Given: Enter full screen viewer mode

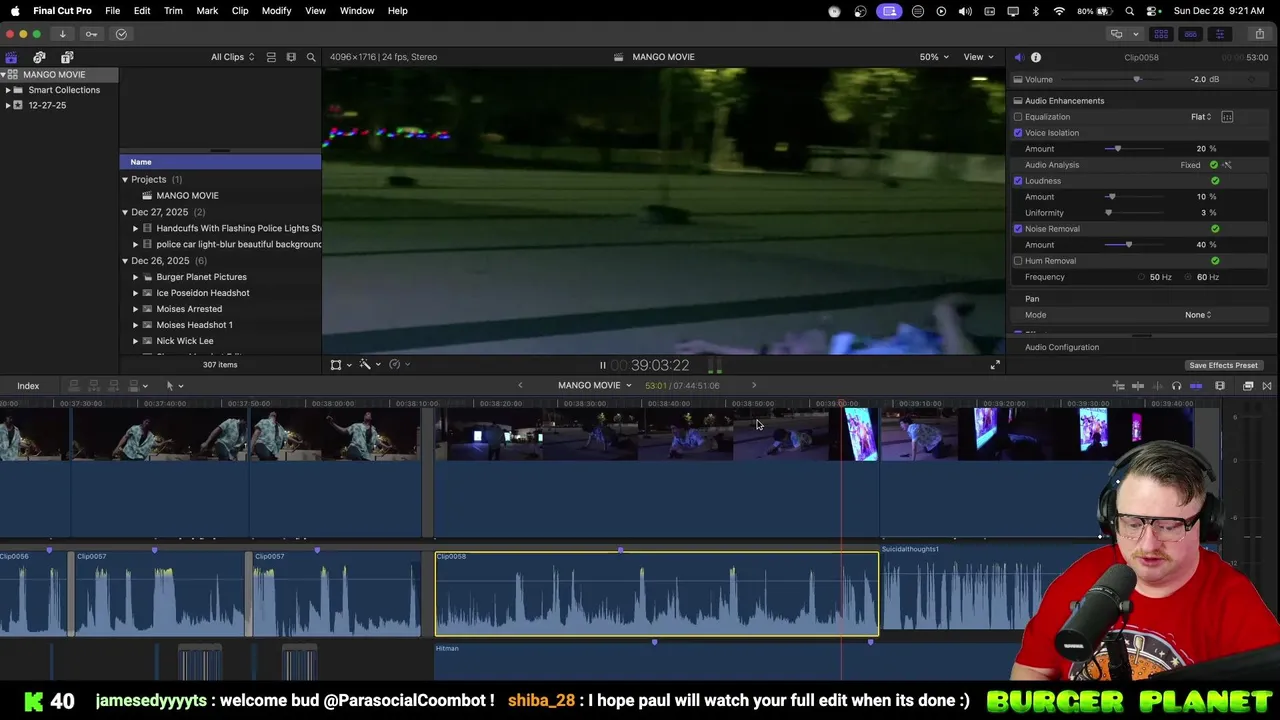Looking at the screenshot, I should [x=995, y=365].
